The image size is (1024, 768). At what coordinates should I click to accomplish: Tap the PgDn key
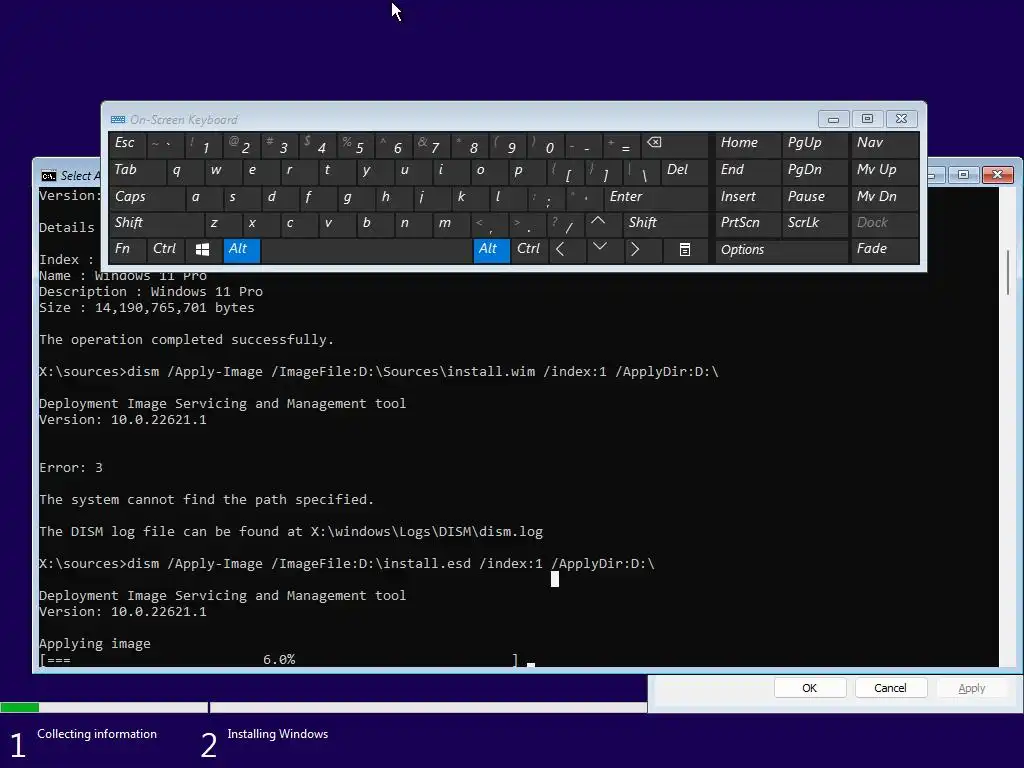[815, 171]
